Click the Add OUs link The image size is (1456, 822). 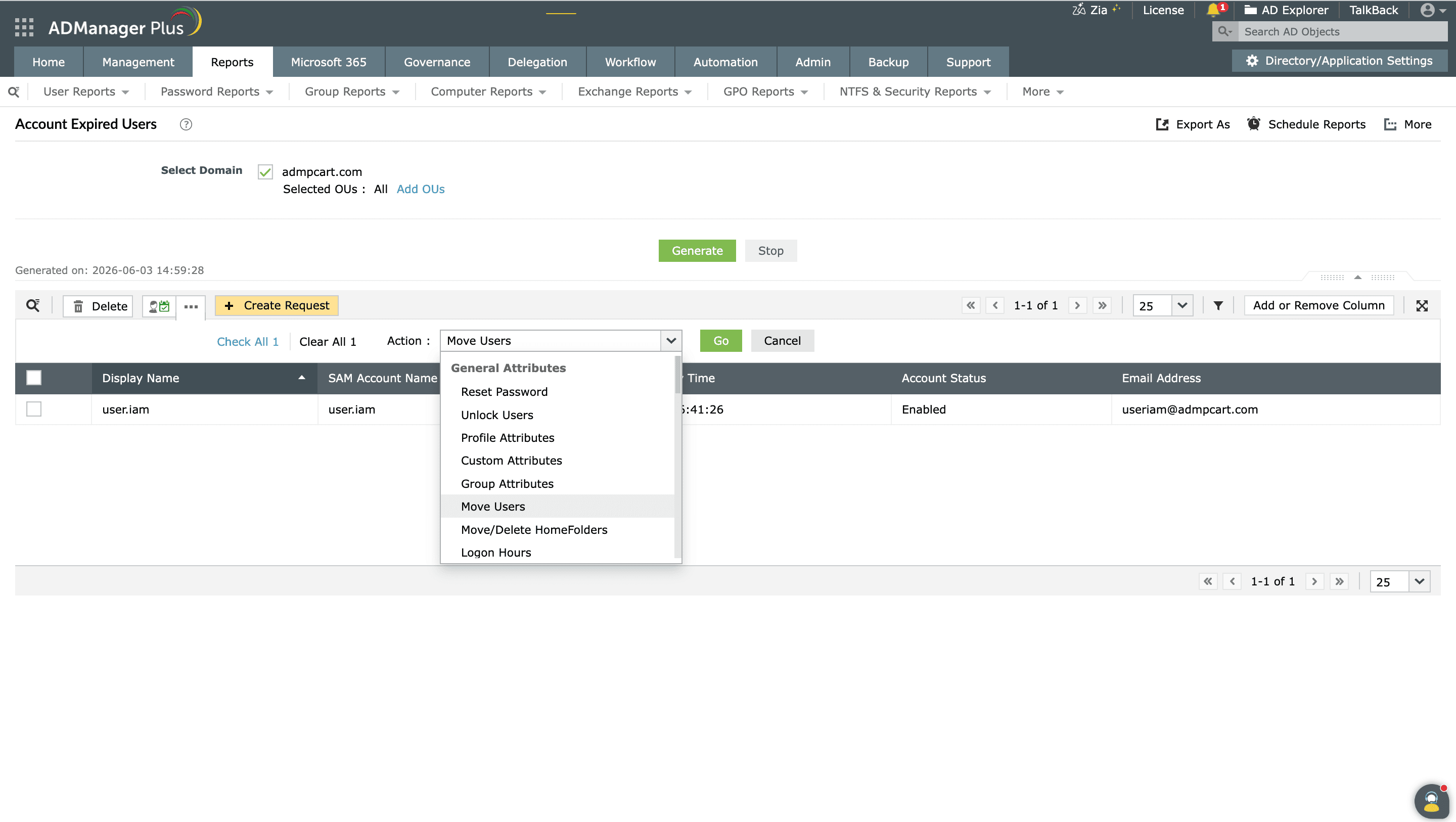[421, 189]
